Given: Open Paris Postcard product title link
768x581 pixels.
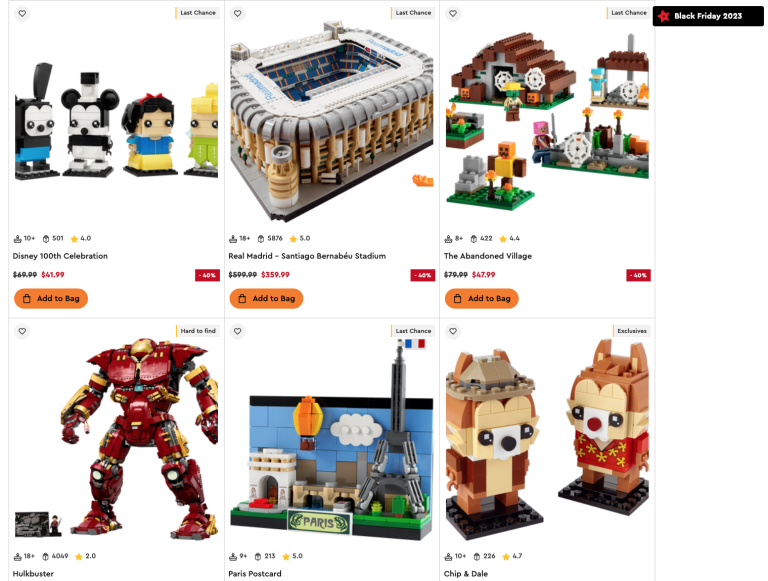Looking at the screenshot, I should 255,574.
